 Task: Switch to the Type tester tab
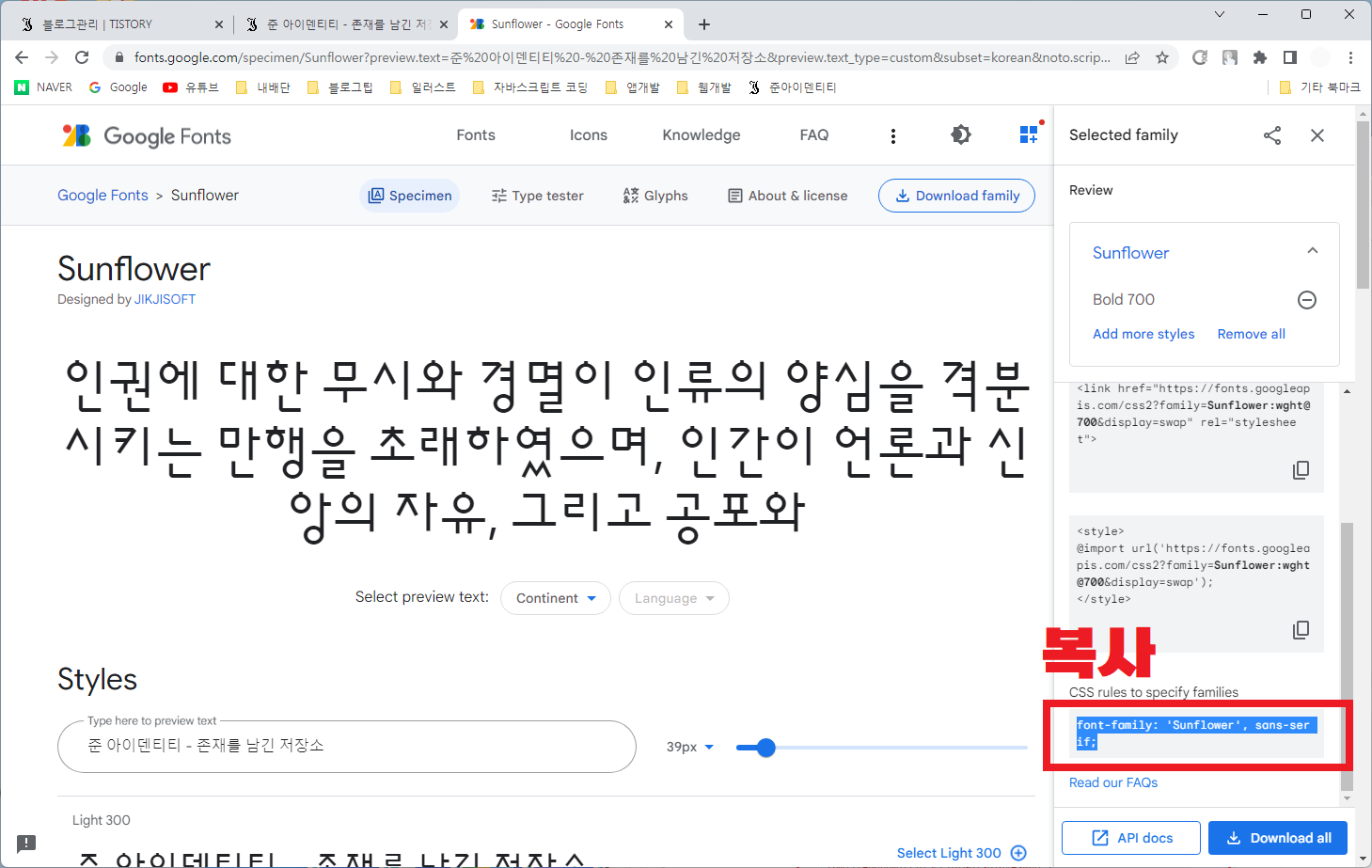pyautogui.click(x=537, y=196)
